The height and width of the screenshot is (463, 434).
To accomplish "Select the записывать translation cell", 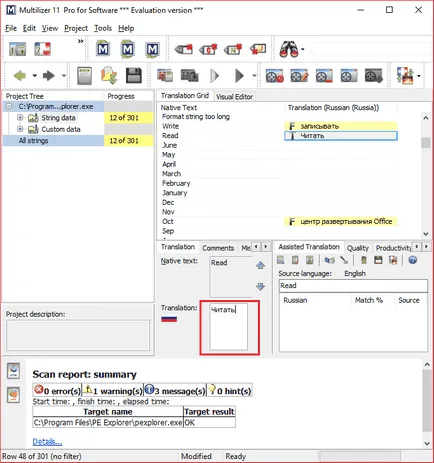I will (341, 126).
